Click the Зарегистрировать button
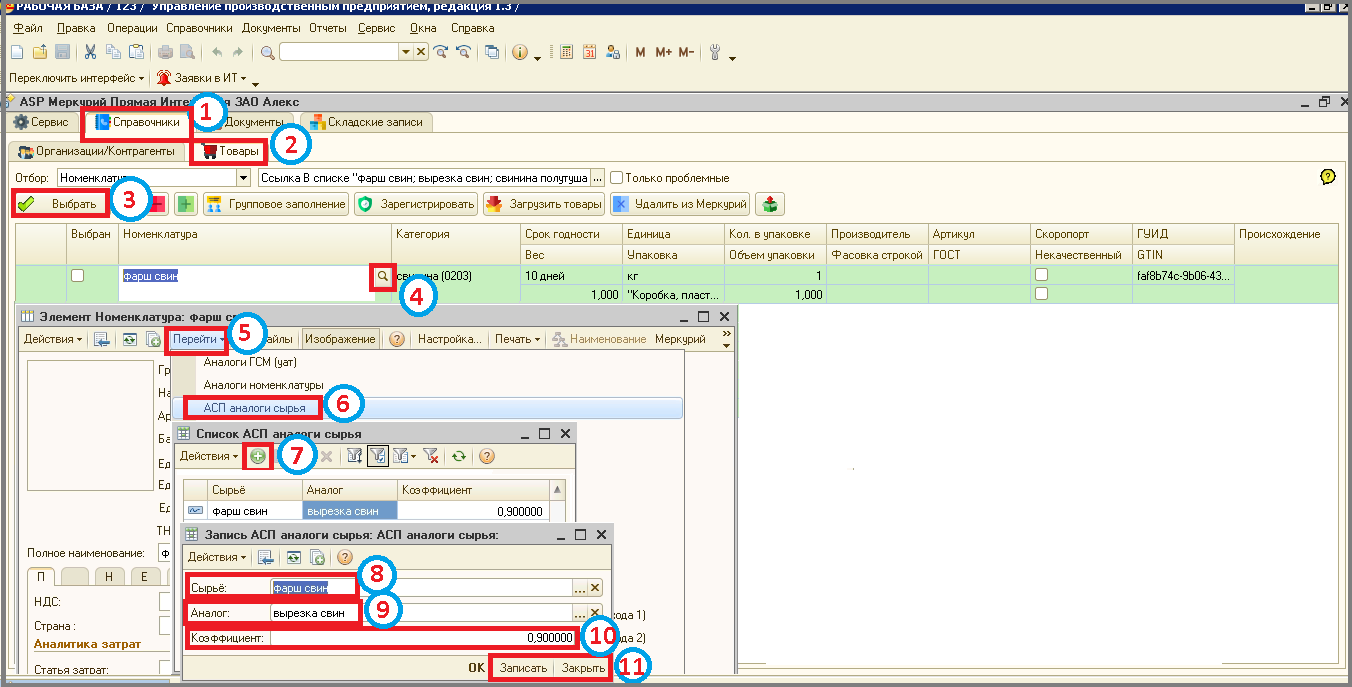The image size is (1352, 687). coord(416,204)
